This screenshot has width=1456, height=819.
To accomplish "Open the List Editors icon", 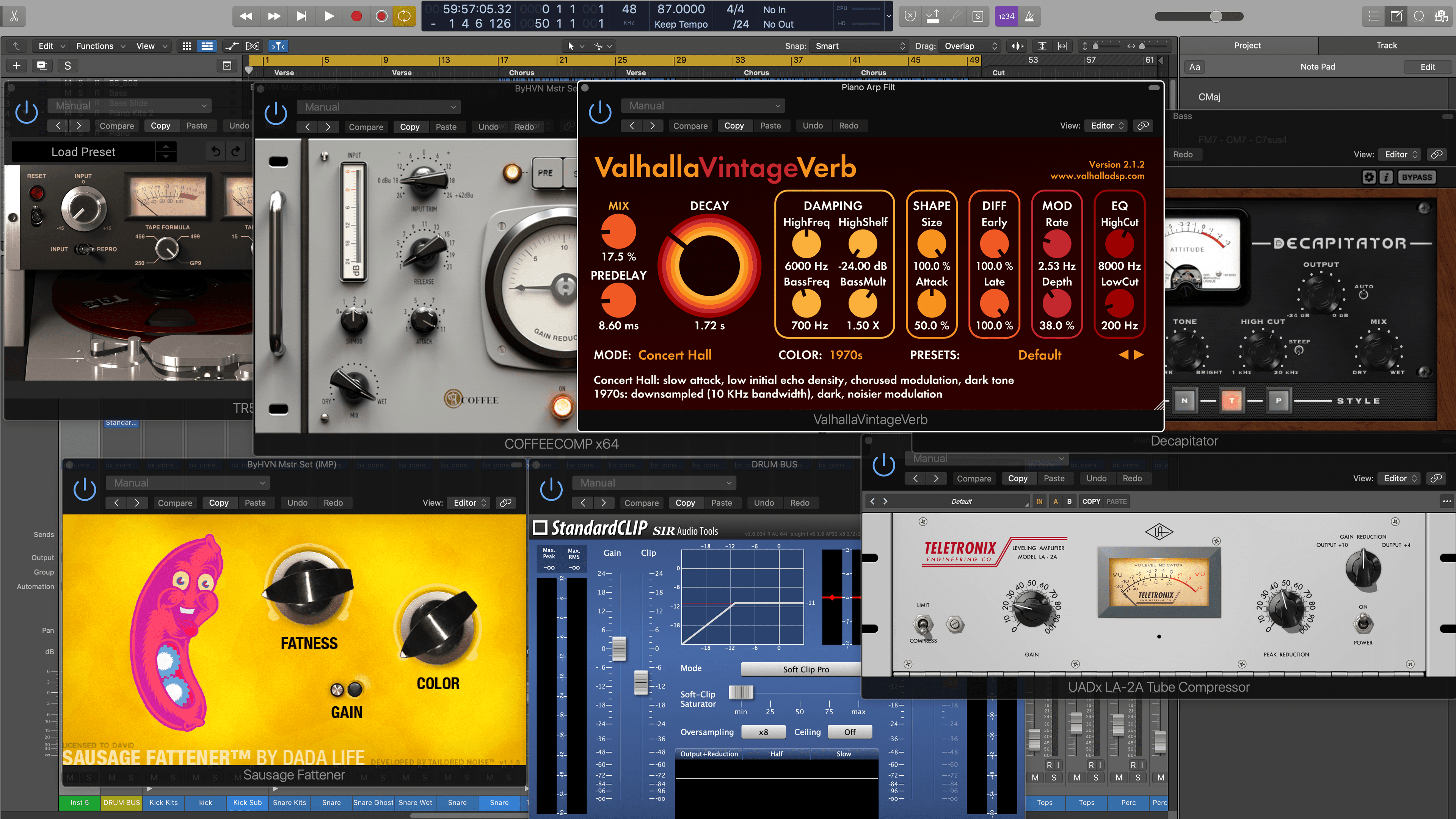I will click(1373, 16).
